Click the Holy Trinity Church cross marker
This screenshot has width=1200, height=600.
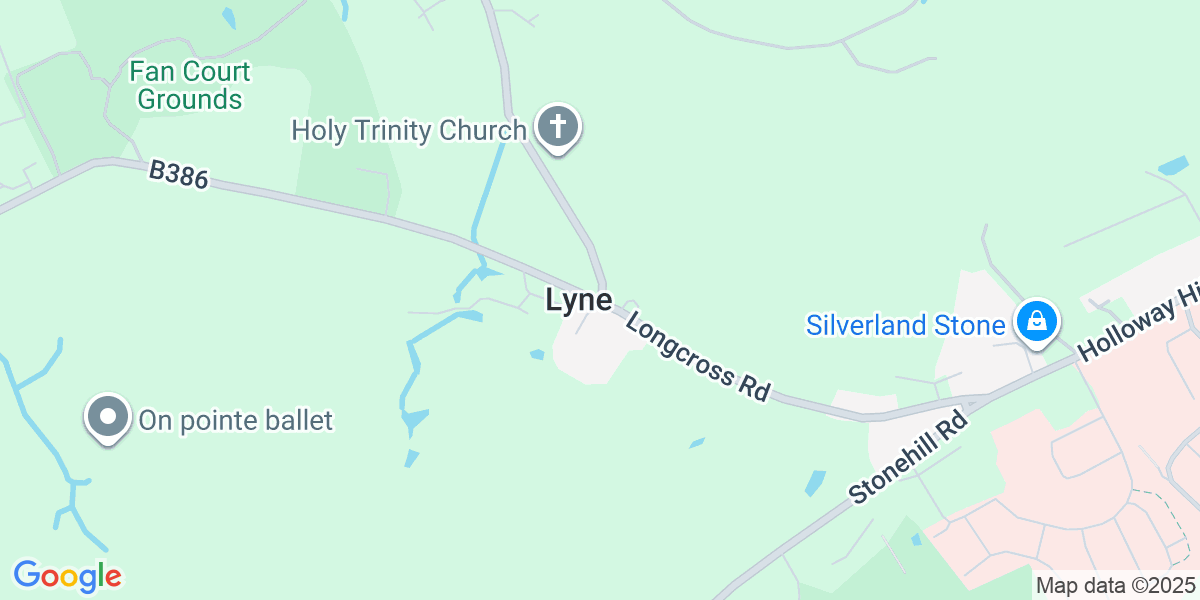(558, 128)
